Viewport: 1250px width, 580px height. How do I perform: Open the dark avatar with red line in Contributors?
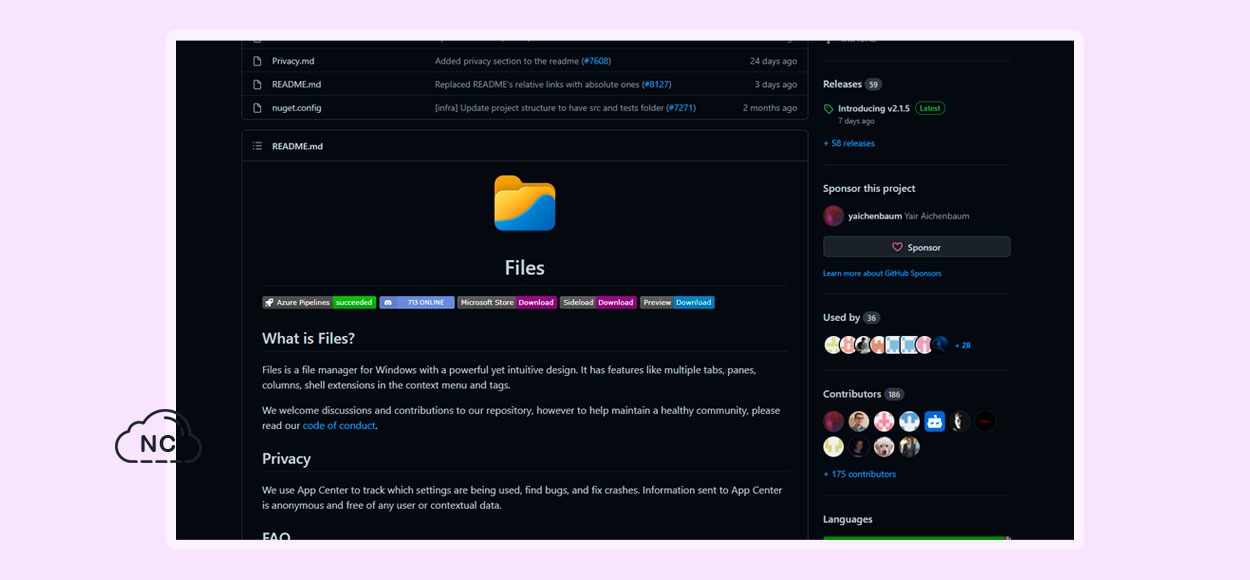pyautogui.click(x=985, y=421)
